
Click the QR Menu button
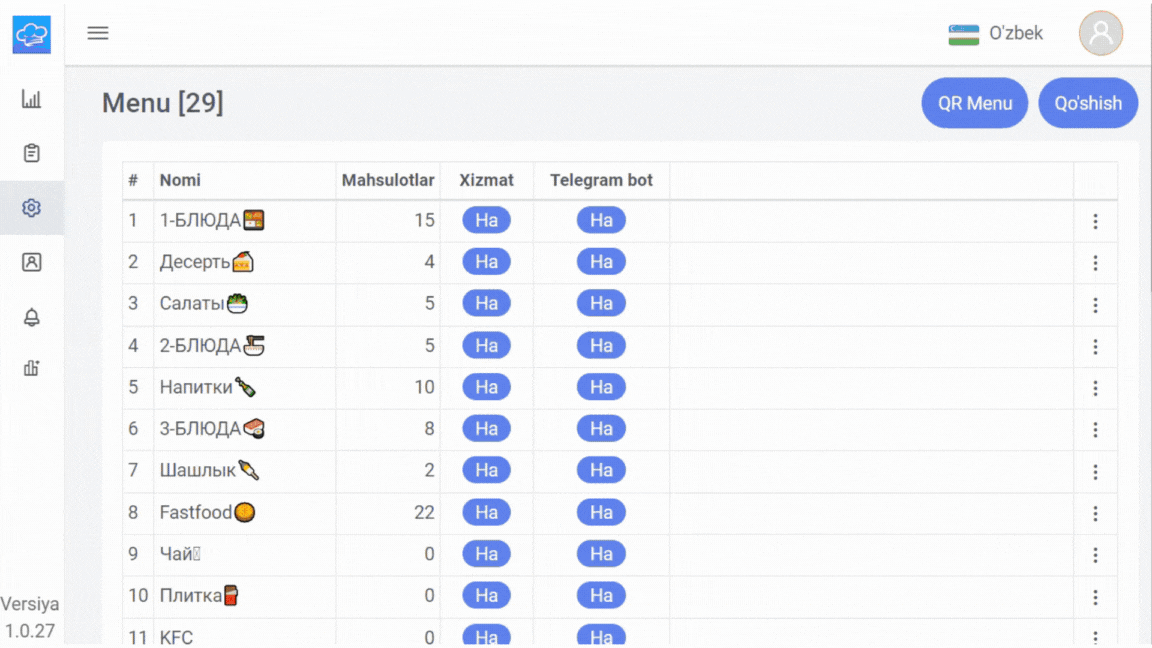coord(975,103)
